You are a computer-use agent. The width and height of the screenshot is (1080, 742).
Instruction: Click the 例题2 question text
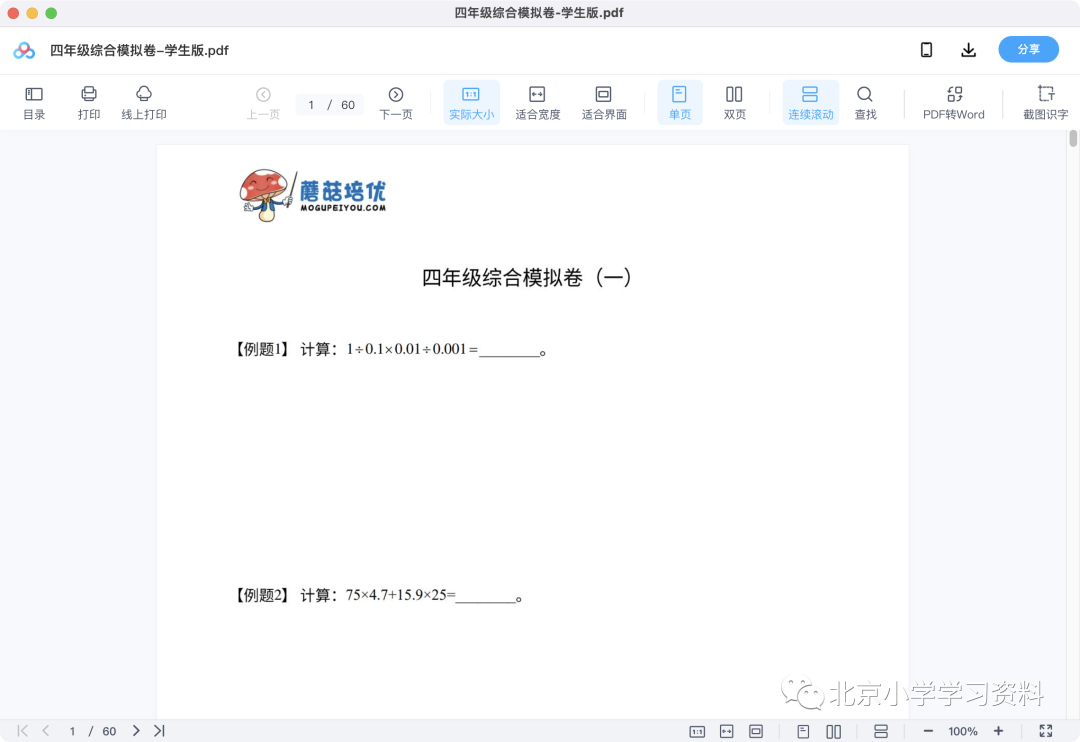click(x=377, y=596)
